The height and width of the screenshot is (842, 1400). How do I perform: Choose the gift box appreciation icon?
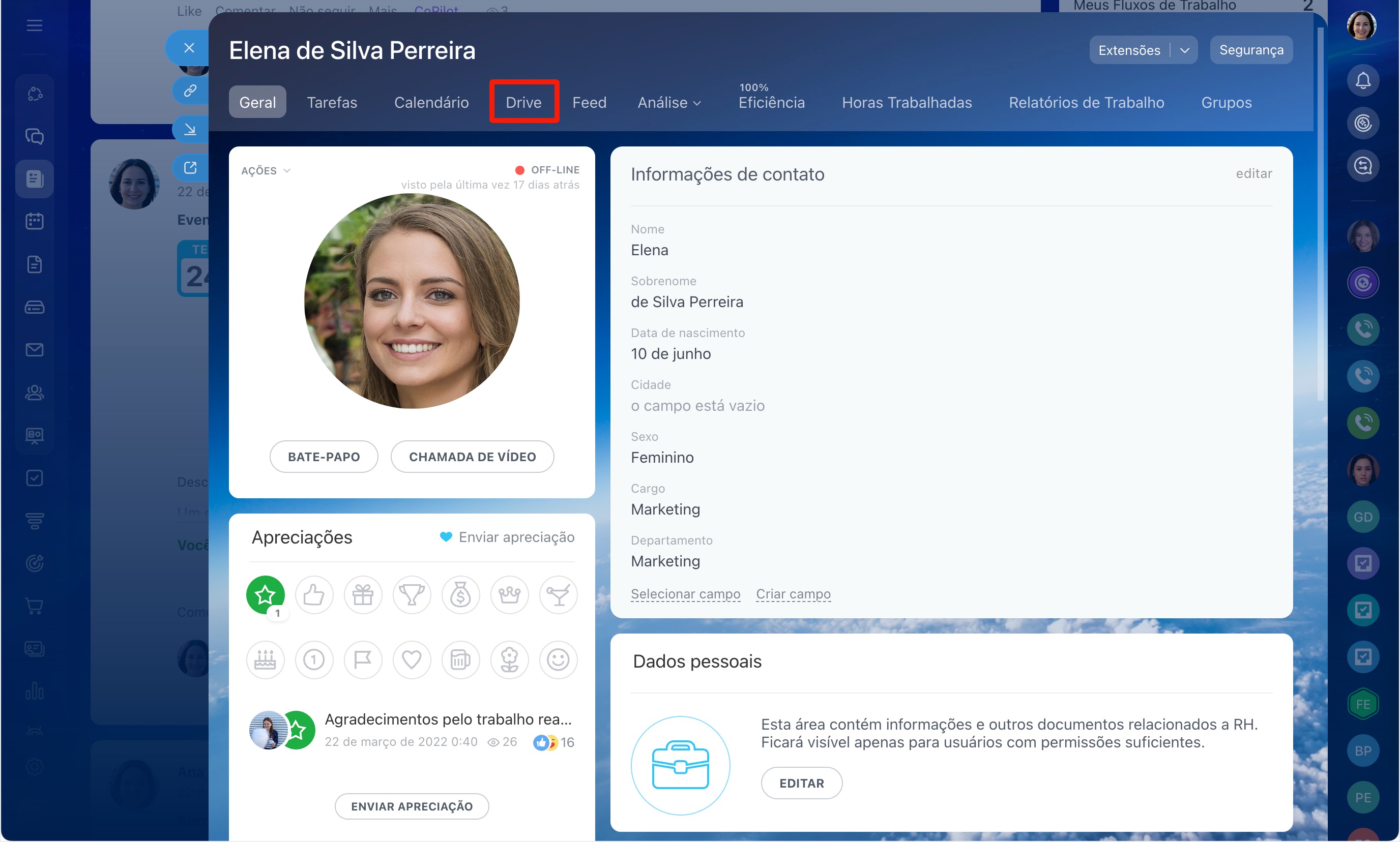(x=363, y=595)
